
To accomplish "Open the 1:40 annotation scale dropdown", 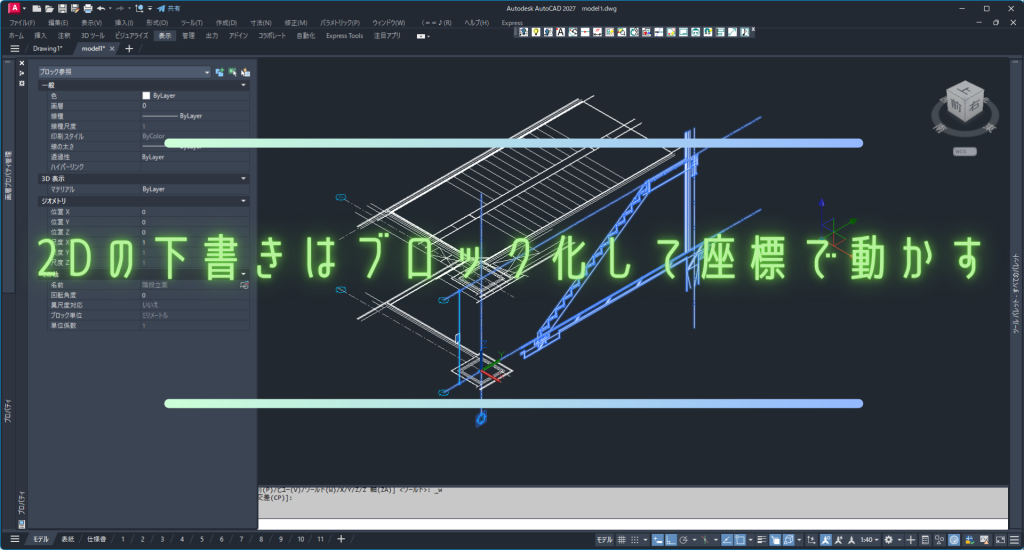I will [870, 539].
